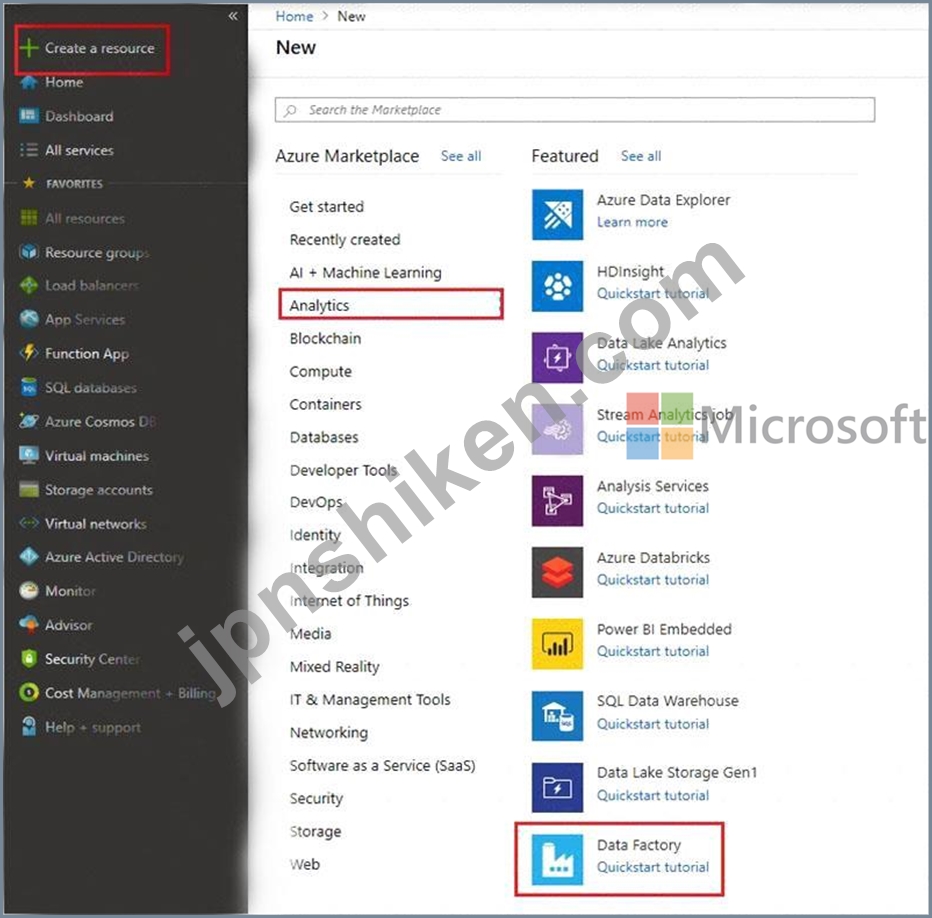Open the Security Center shield icon
The height and width of the screenshot is (918, 932).
coord(29,659)
